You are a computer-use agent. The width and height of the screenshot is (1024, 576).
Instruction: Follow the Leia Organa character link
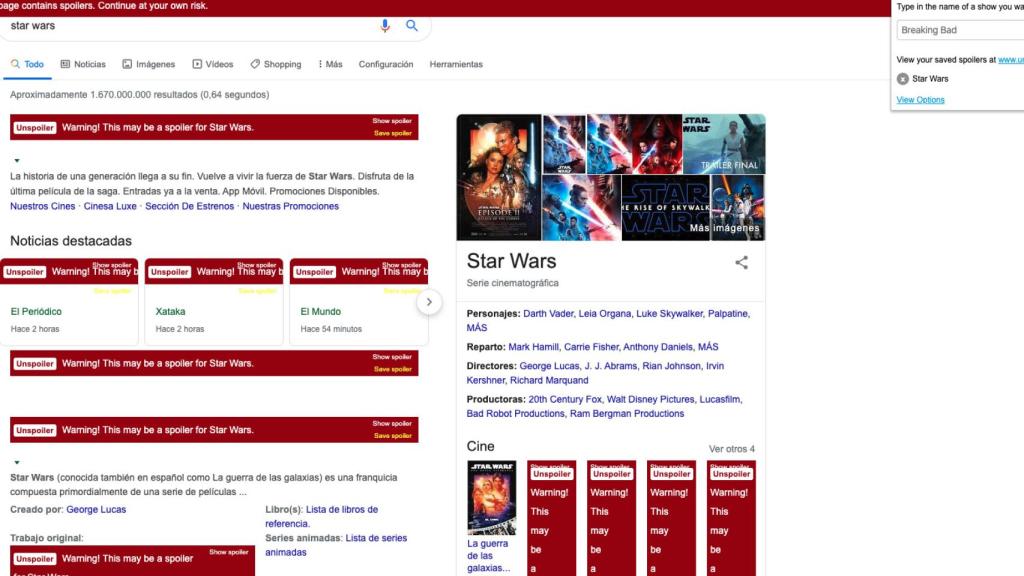tap(605, 313)
